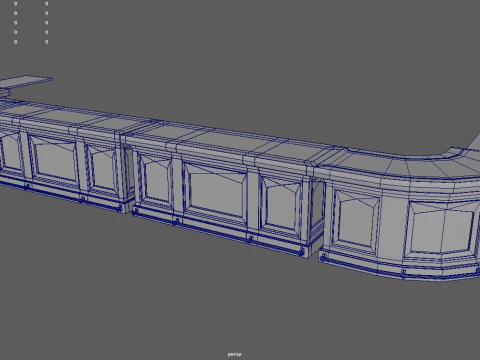Image resolution: width=480 pixels, height=360 pixels.
Task: Click the 'persp' camera name label
Action: point(234,354)
